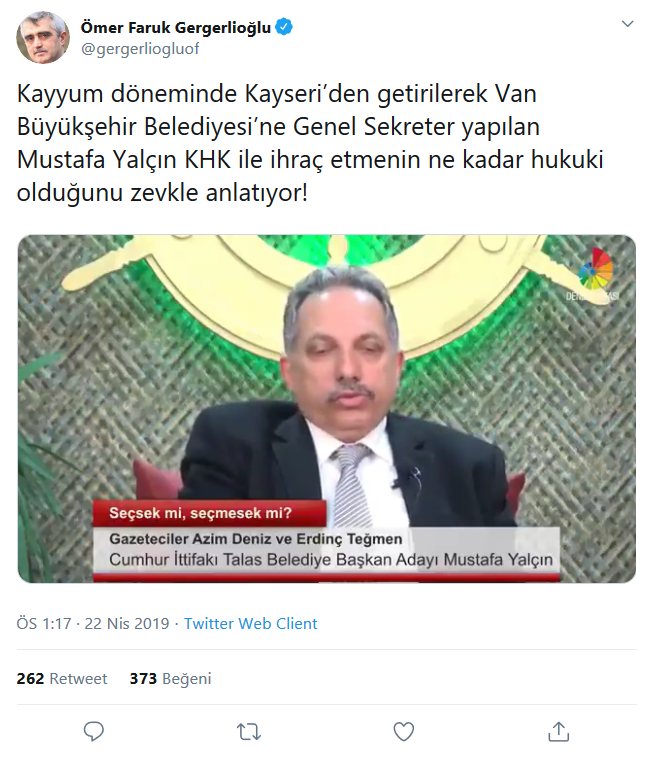Play the embedded video of Mustafa Yalçın
Image resolution: width=652 pixels, height=757 pixels.
click(x=327, y=408)
